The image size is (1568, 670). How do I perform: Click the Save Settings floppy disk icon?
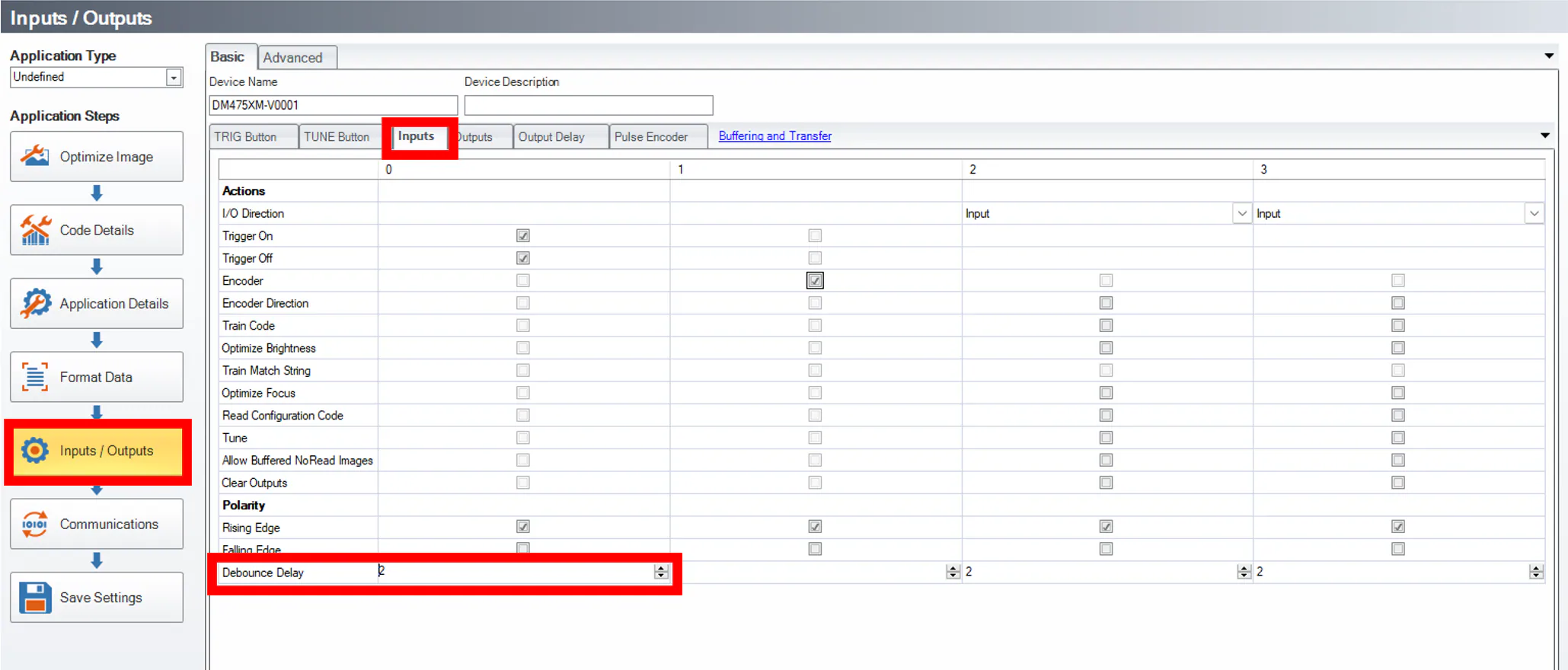tap(35, 598)
